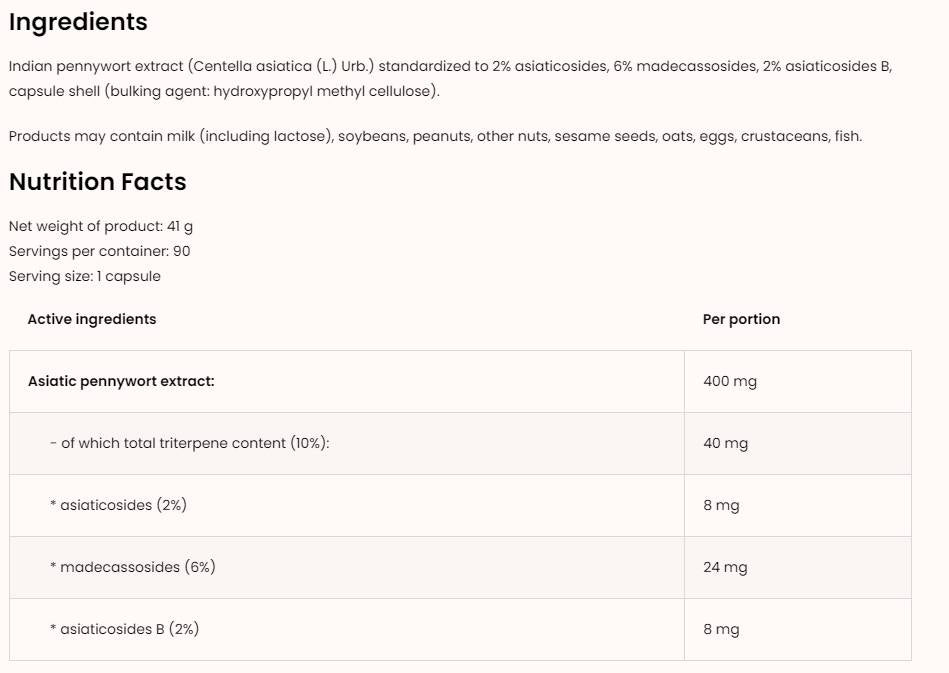Image resolution: width=949 pixels, height=673 pixels.
Task: Click the Nutrition Facts heading
Action: pos(98,182)
